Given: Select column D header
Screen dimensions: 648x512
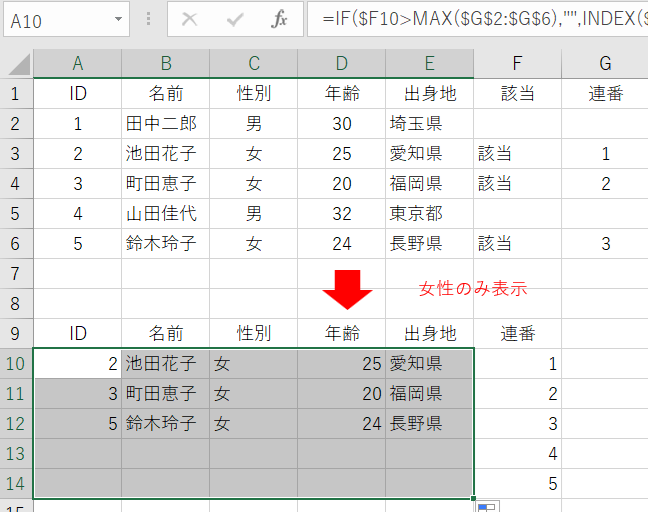Looking at the screenshot, I should 341,64.
